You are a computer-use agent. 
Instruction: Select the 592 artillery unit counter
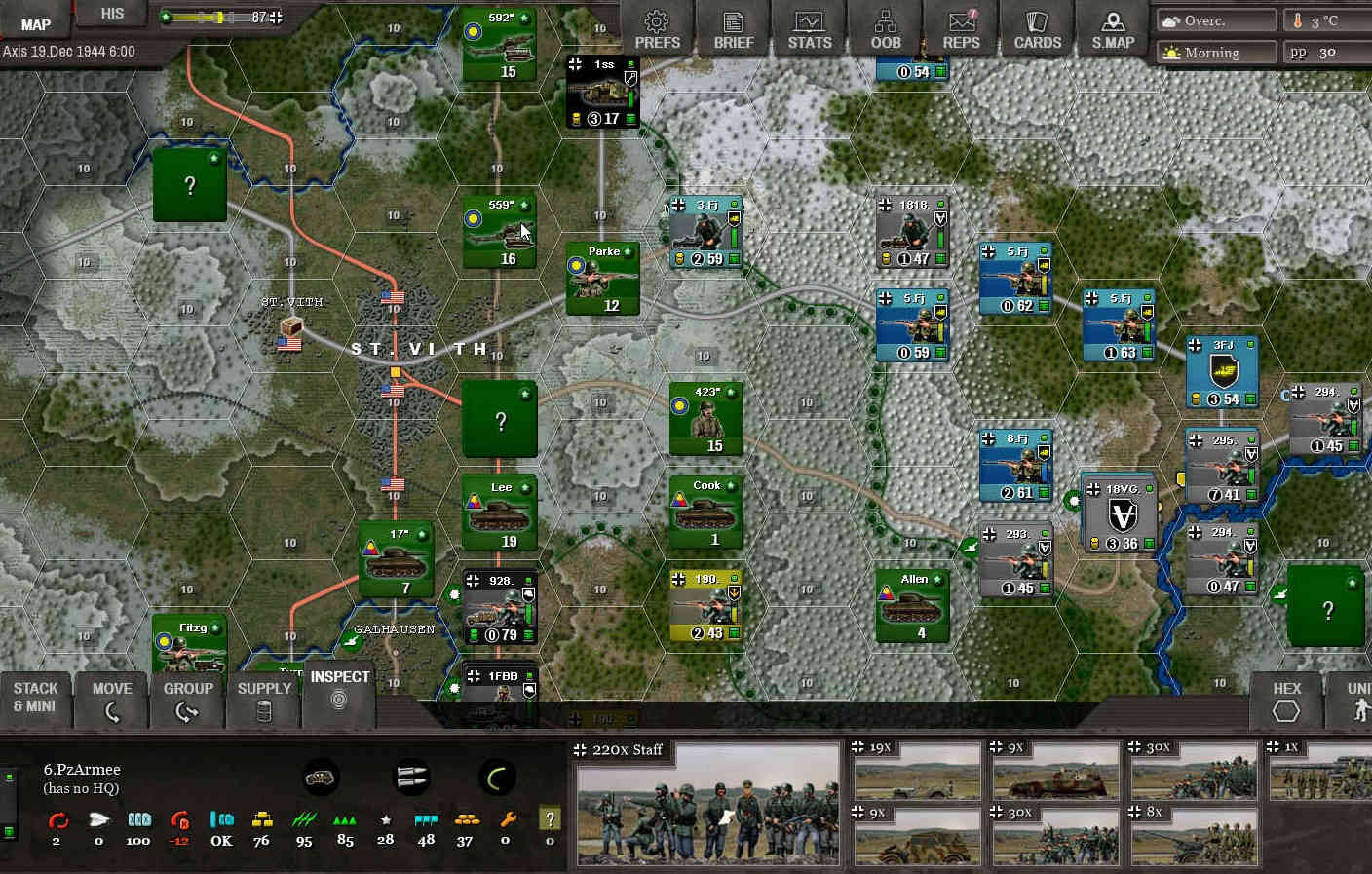(x=500, y=44)
